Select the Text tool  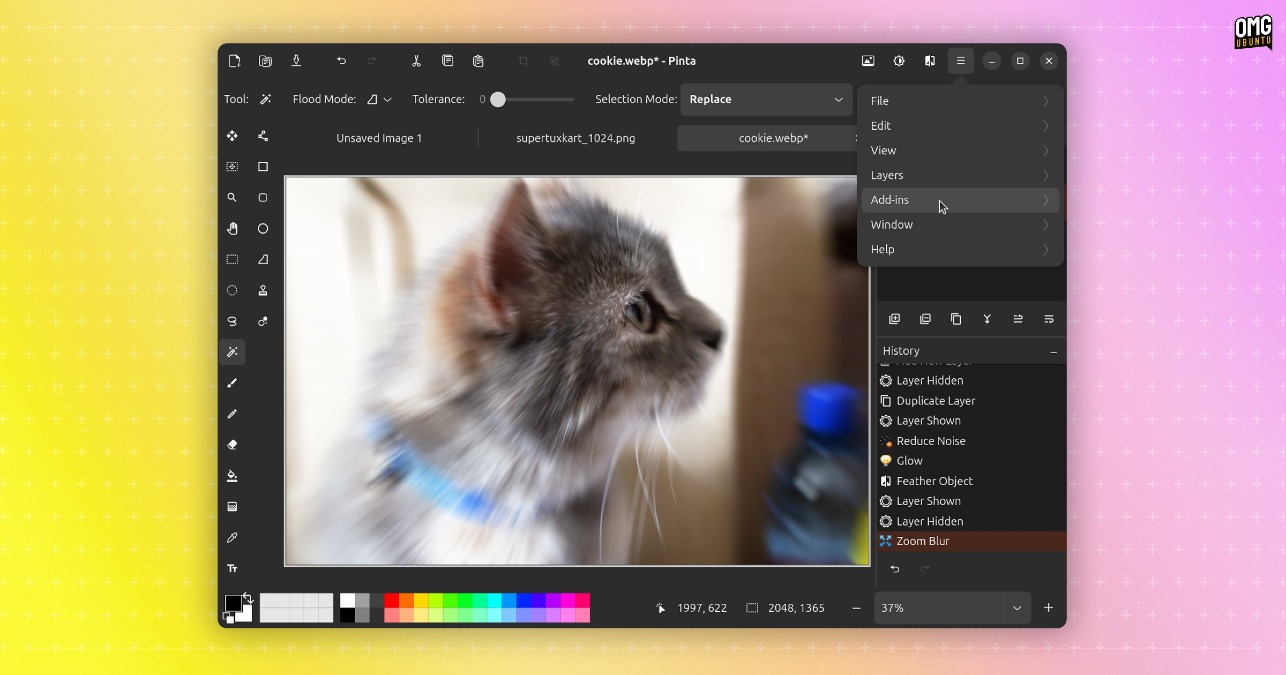click(x=232, y=568)
